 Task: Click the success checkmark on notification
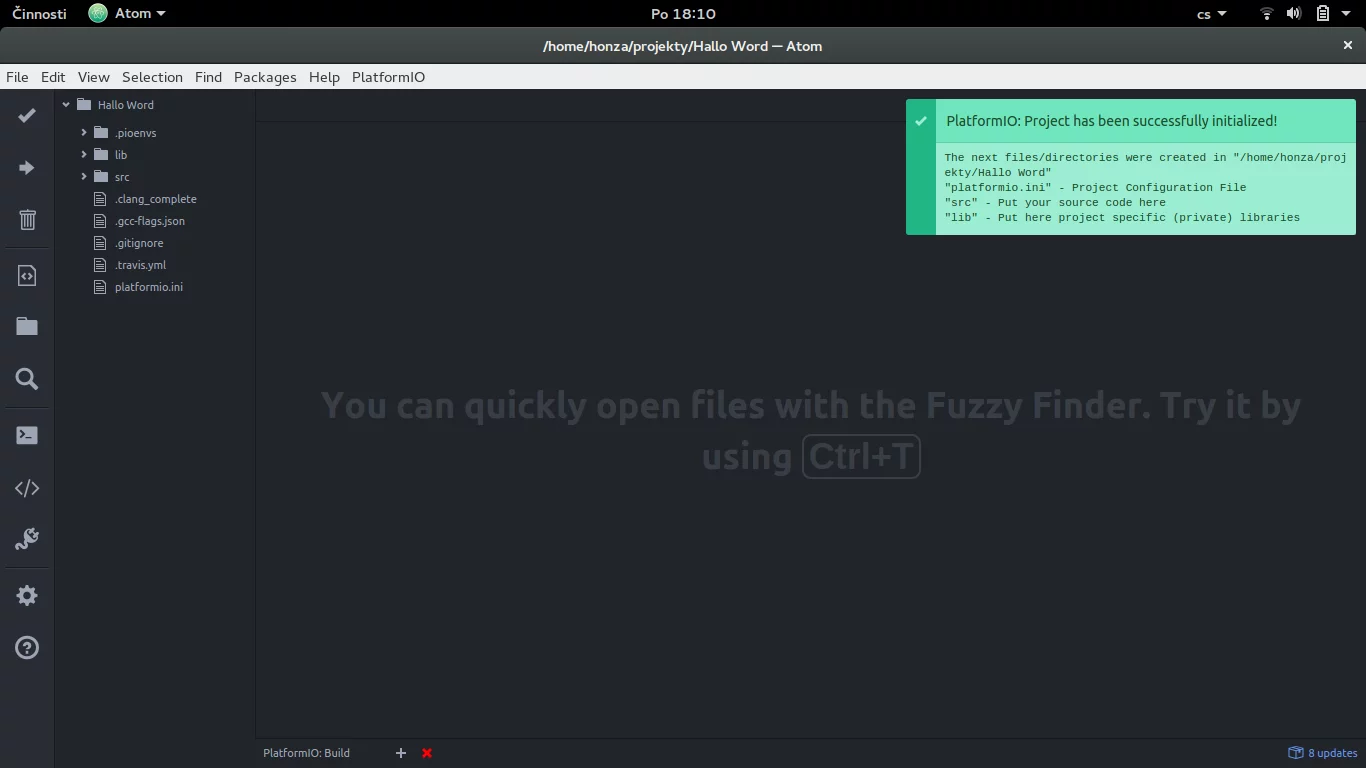921,121
